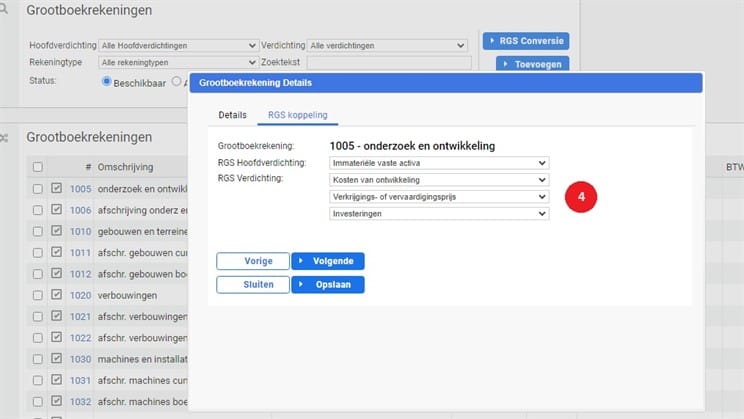
Task: Click the shuffle icon beside lower Grootboekrekeningen heading
Action: (x=4, y=138)
